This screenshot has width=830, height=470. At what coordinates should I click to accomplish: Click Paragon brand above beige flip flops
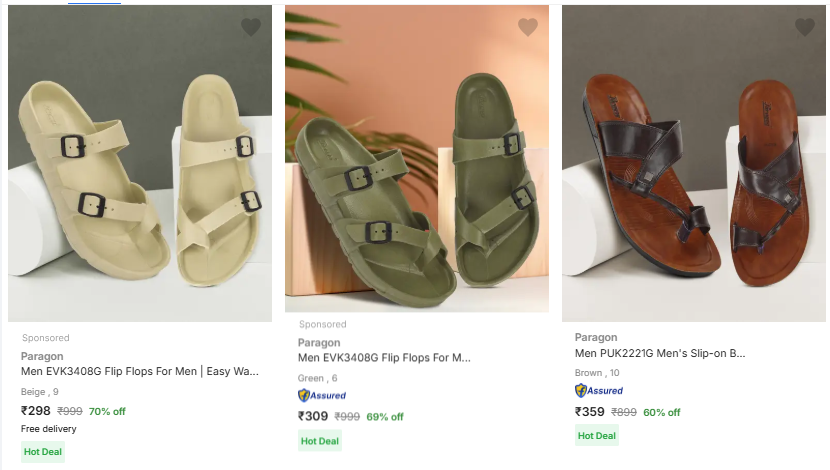pyautogui.click(x=42, y=356)
